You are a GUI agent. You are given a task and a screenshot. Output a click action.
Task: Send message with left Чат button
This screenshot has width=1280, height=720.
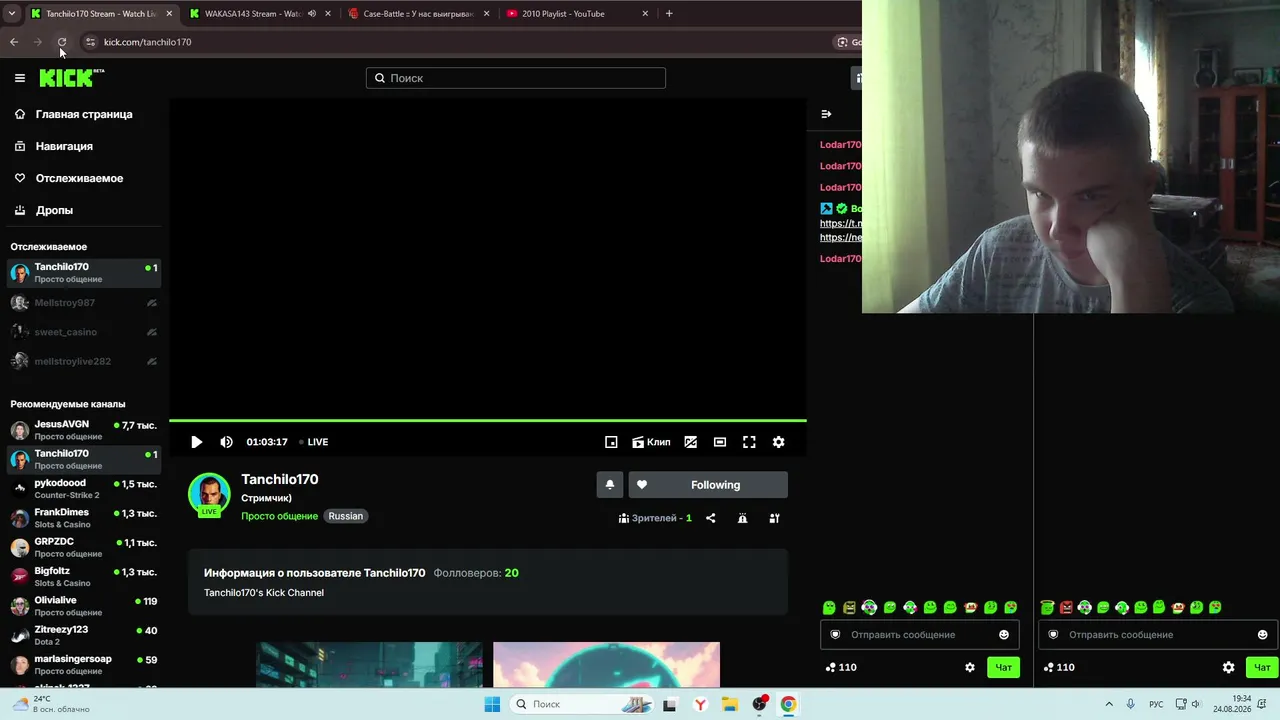[1003, 667]
